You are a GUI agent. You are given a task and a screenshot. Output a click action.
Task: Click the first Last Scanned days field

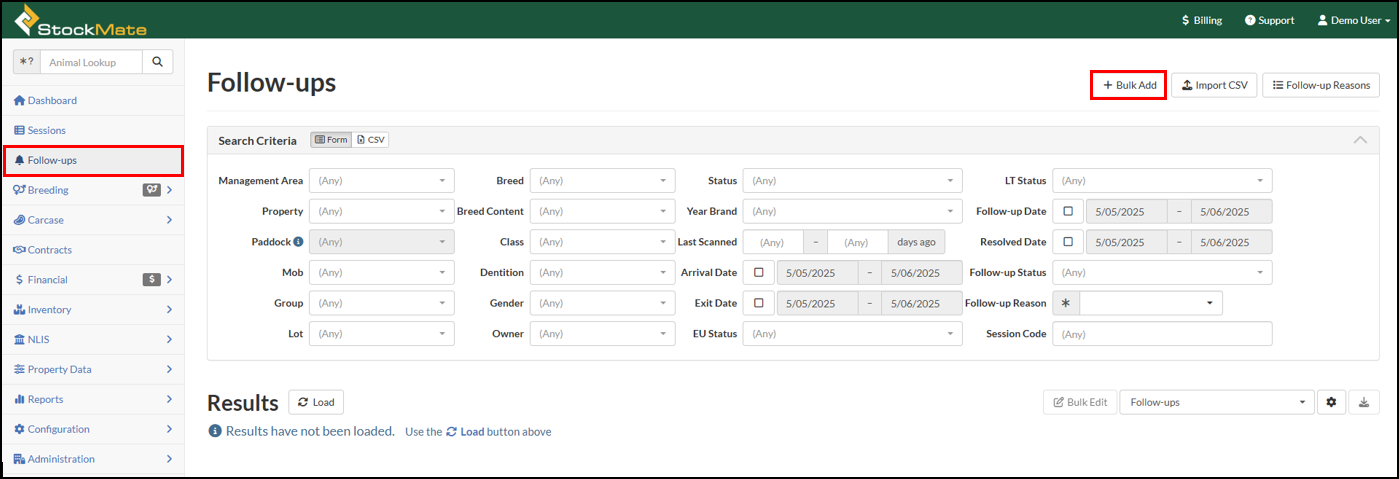(x=773, y=242)
